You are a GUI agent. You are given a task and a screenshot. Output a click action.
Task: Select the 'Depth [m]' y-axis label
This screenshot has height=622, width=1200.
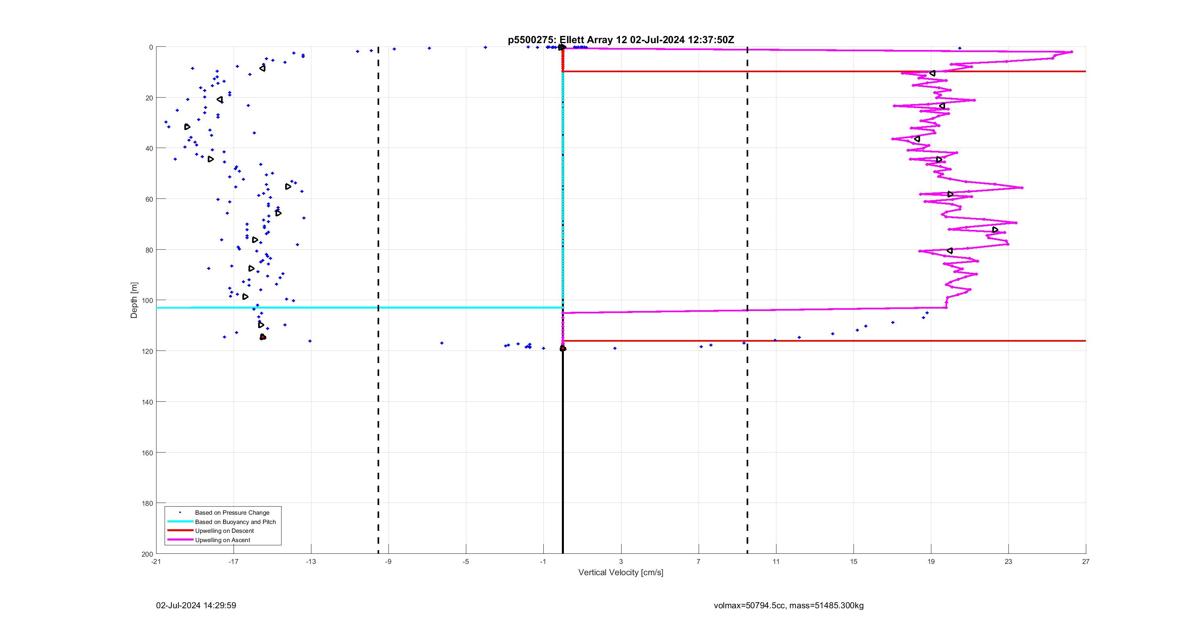point(134,300)
